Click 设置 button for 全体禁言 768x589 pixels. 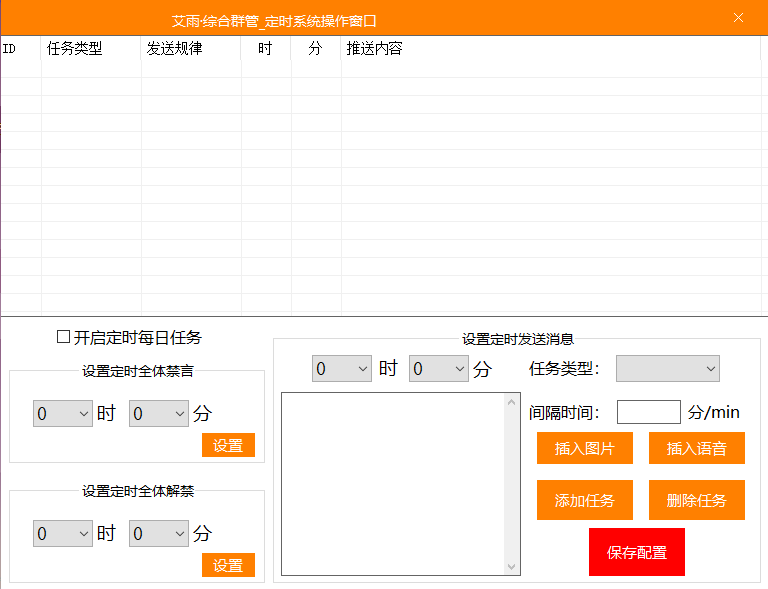click(228, 445)
